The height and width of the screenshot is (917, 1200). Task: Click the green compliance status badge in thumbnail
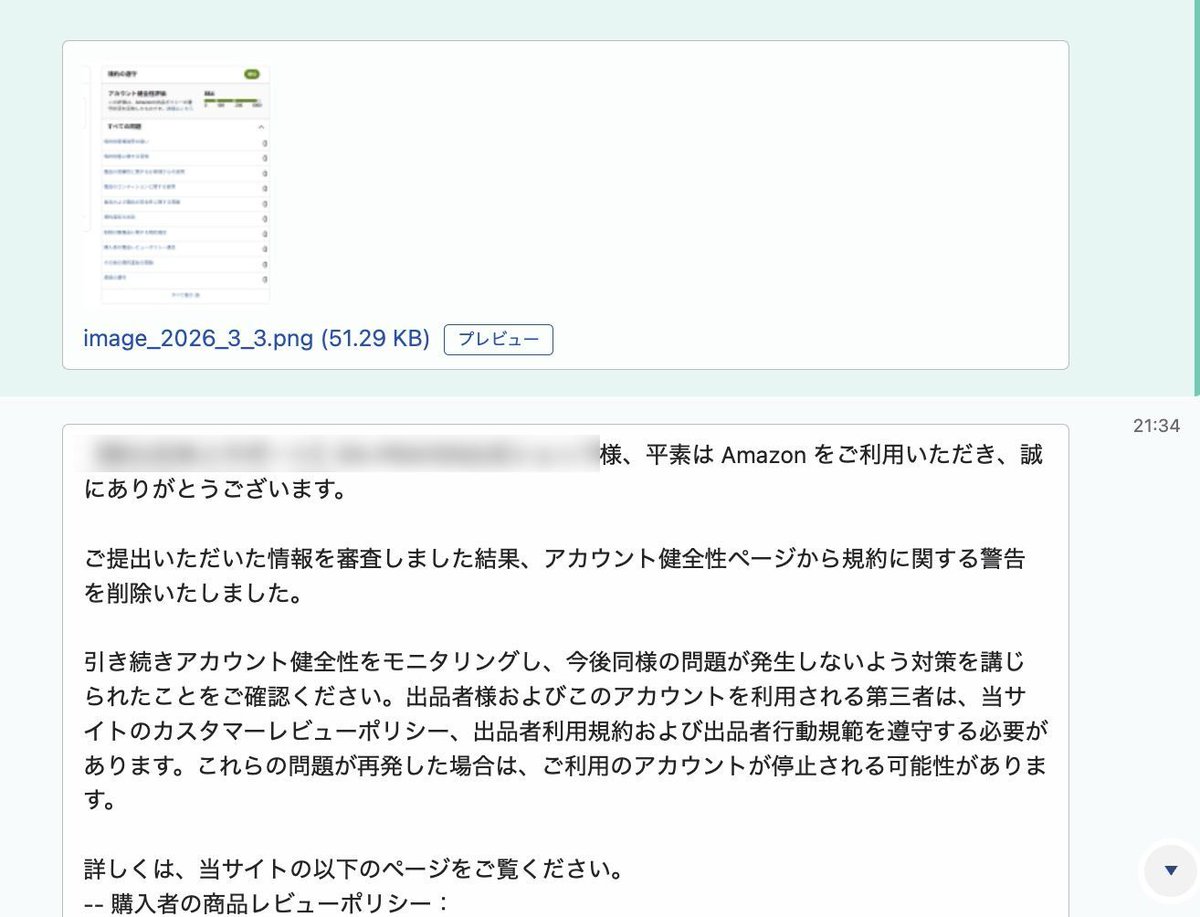pos(253,73)
